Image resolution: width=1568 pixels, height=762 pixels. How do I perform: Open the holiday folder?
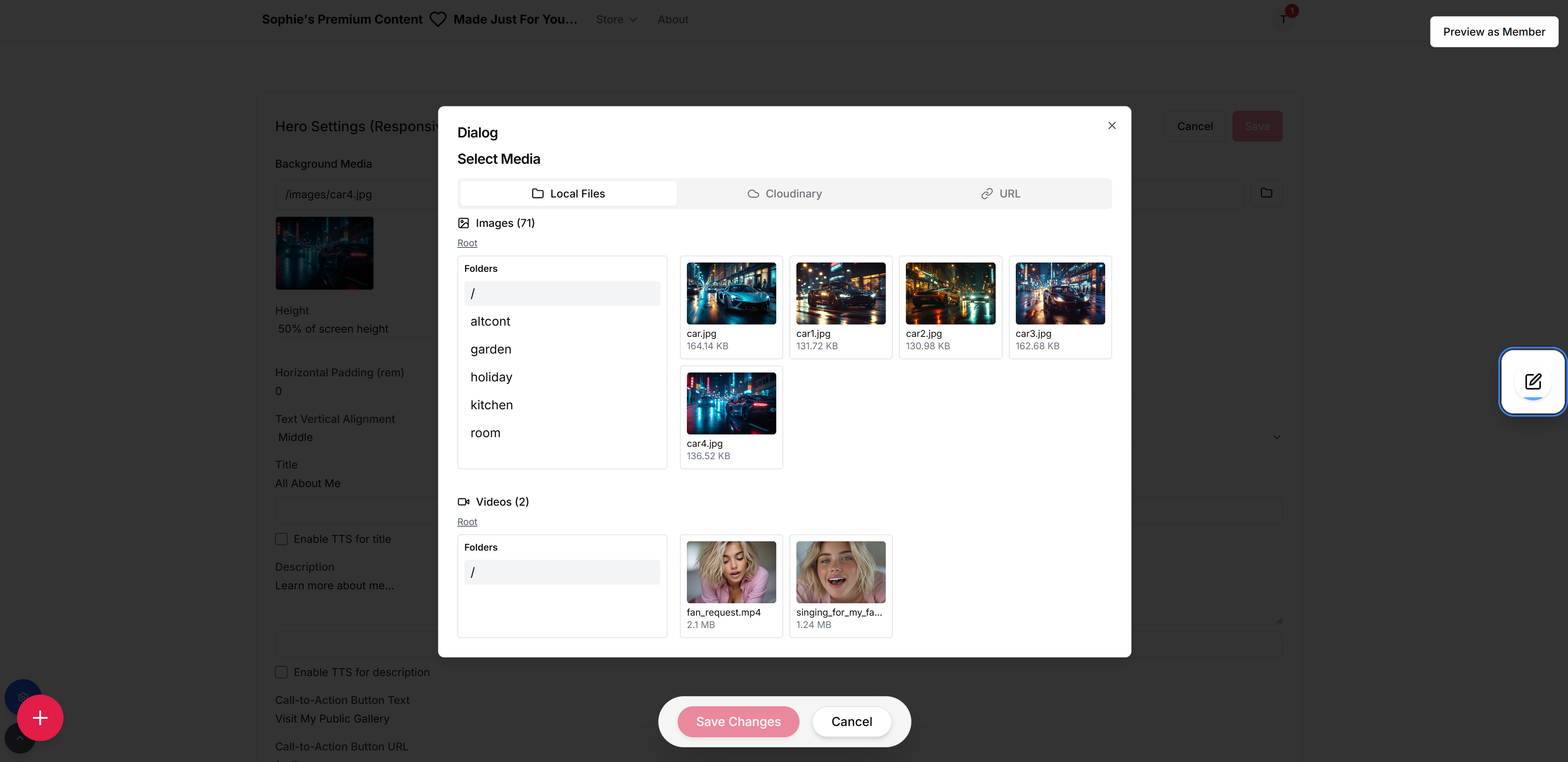(x=562, y=377)
